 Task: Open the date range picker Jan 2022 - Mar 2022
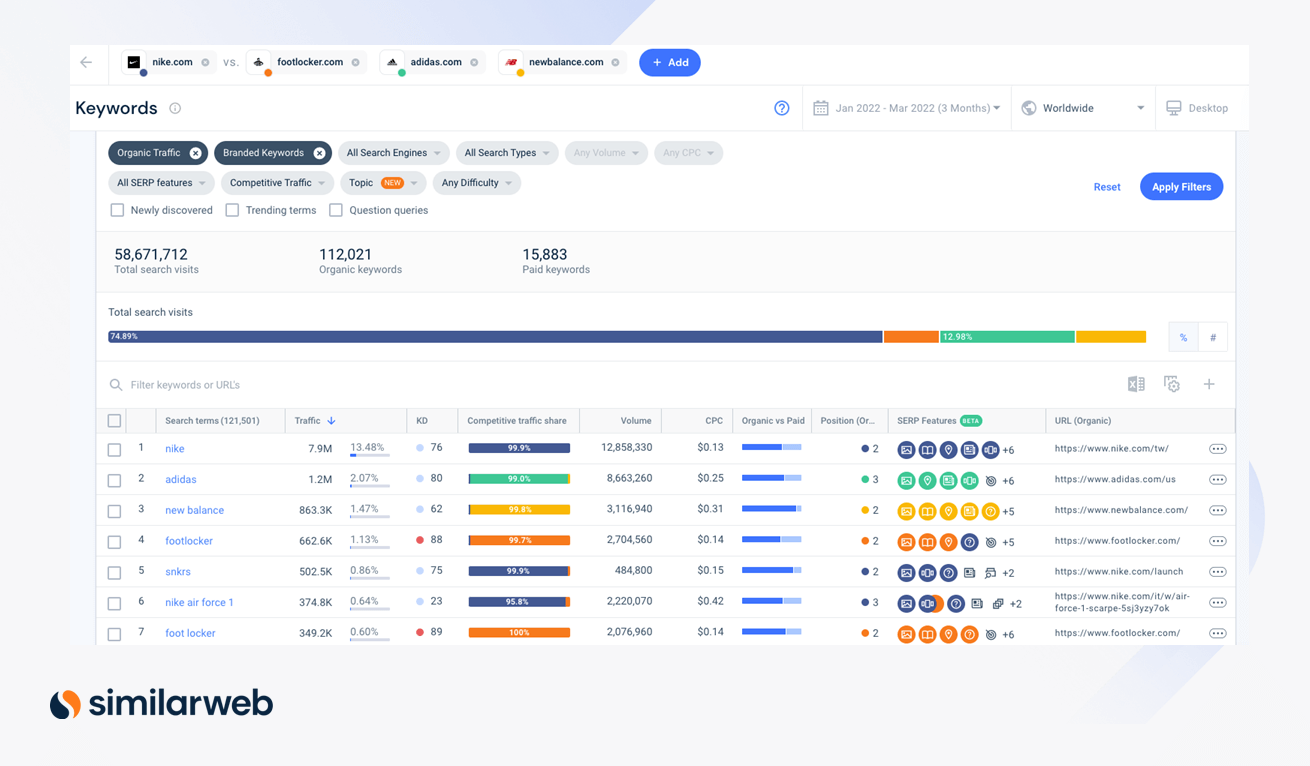[908, 108]
